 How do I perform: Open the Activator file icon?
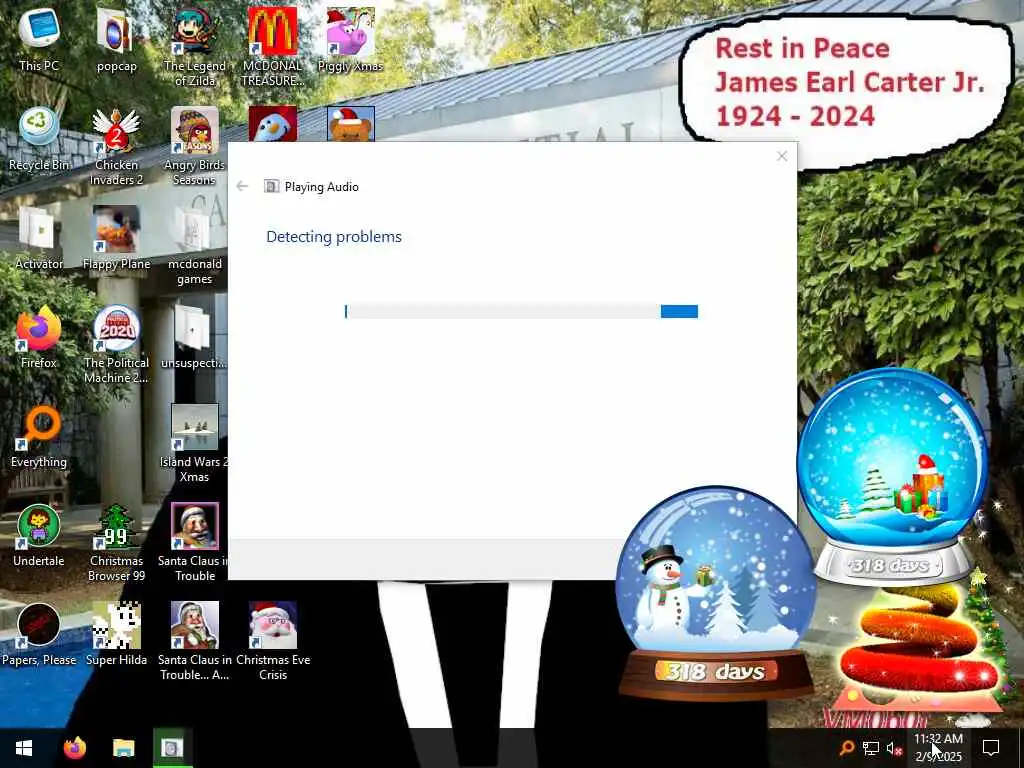click(39, 238)
